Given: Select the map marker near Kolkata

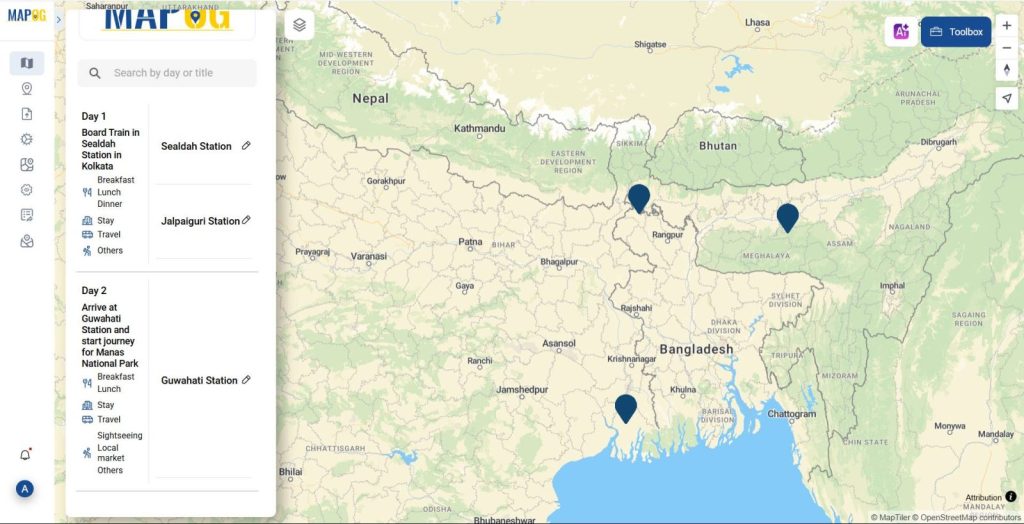Looking at the screenshot, I should [x=626, y=408].
